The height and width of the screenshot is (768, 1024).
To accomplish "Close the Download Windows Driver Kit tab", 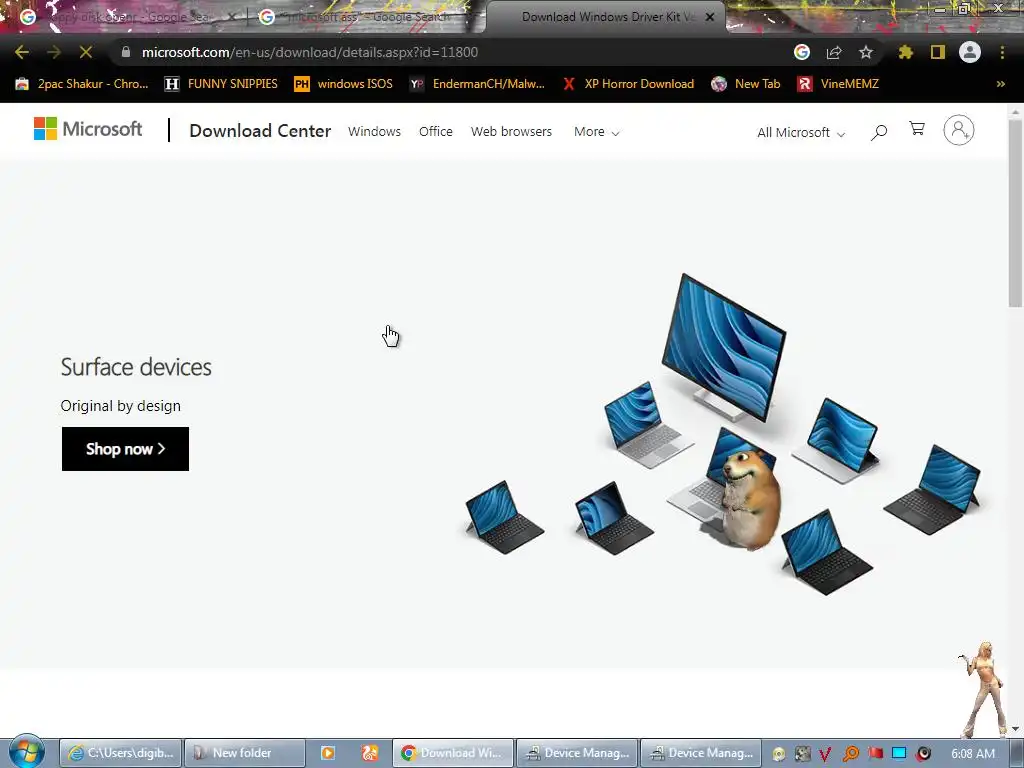I will point(710,17).
